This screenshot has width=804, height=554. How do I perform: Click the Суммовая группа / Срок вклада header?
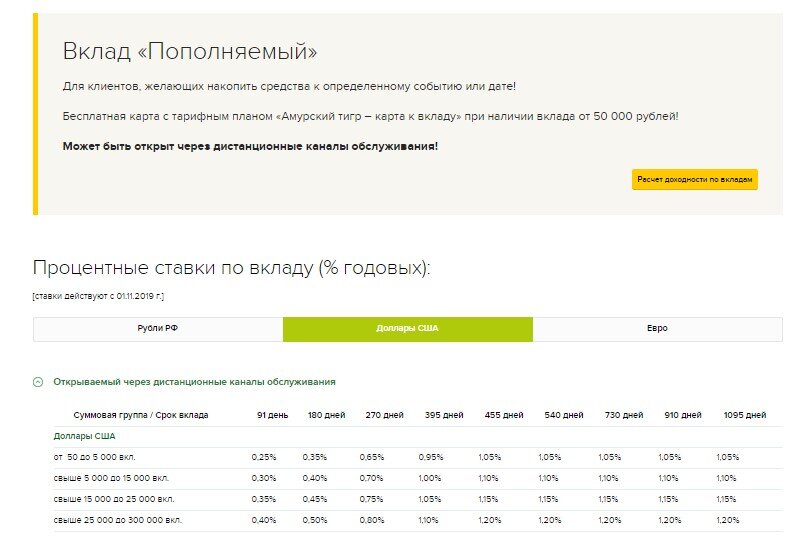pos(141,415)
